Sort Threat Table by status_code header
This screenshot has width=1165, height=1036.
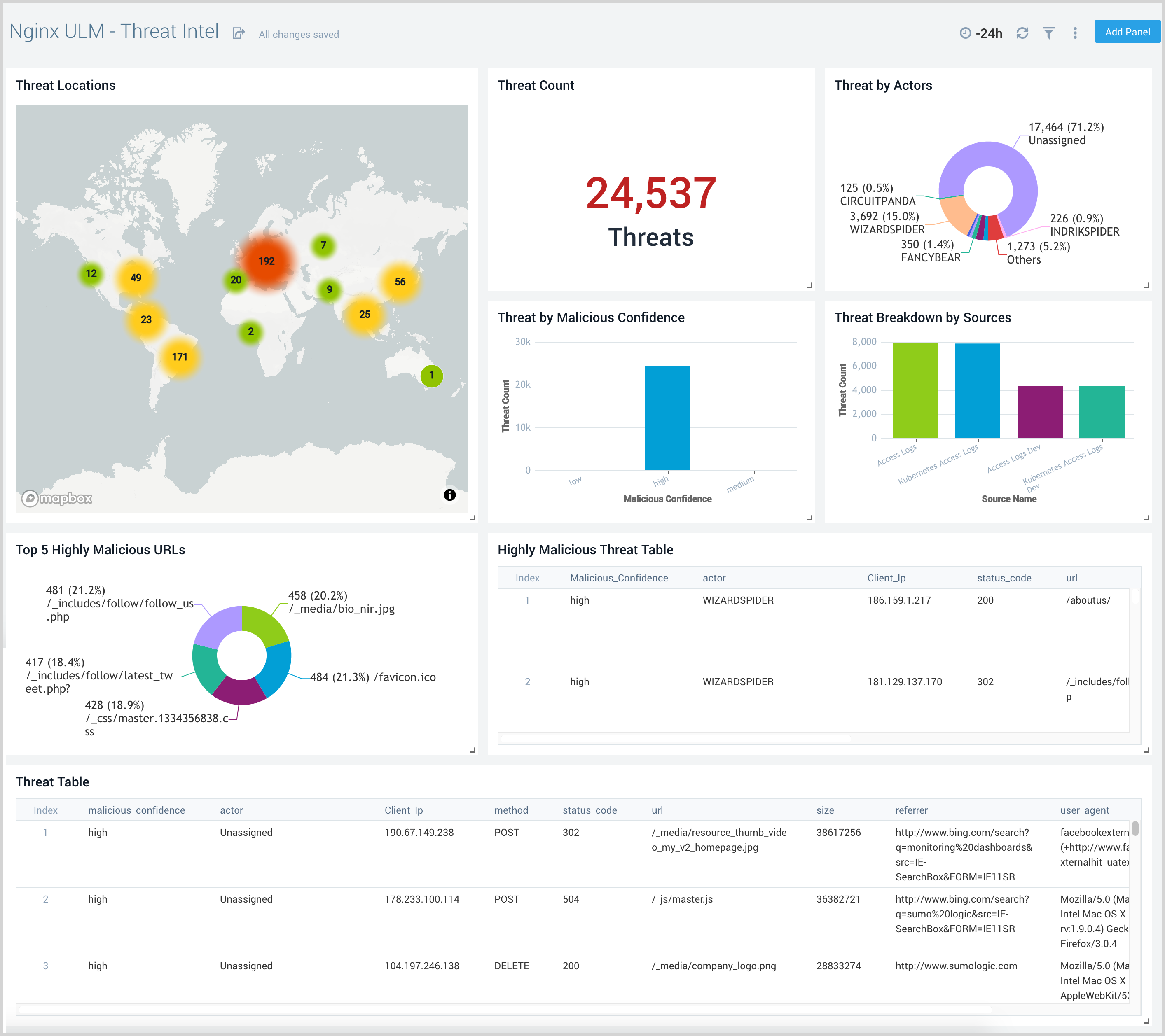pos(590,810)
